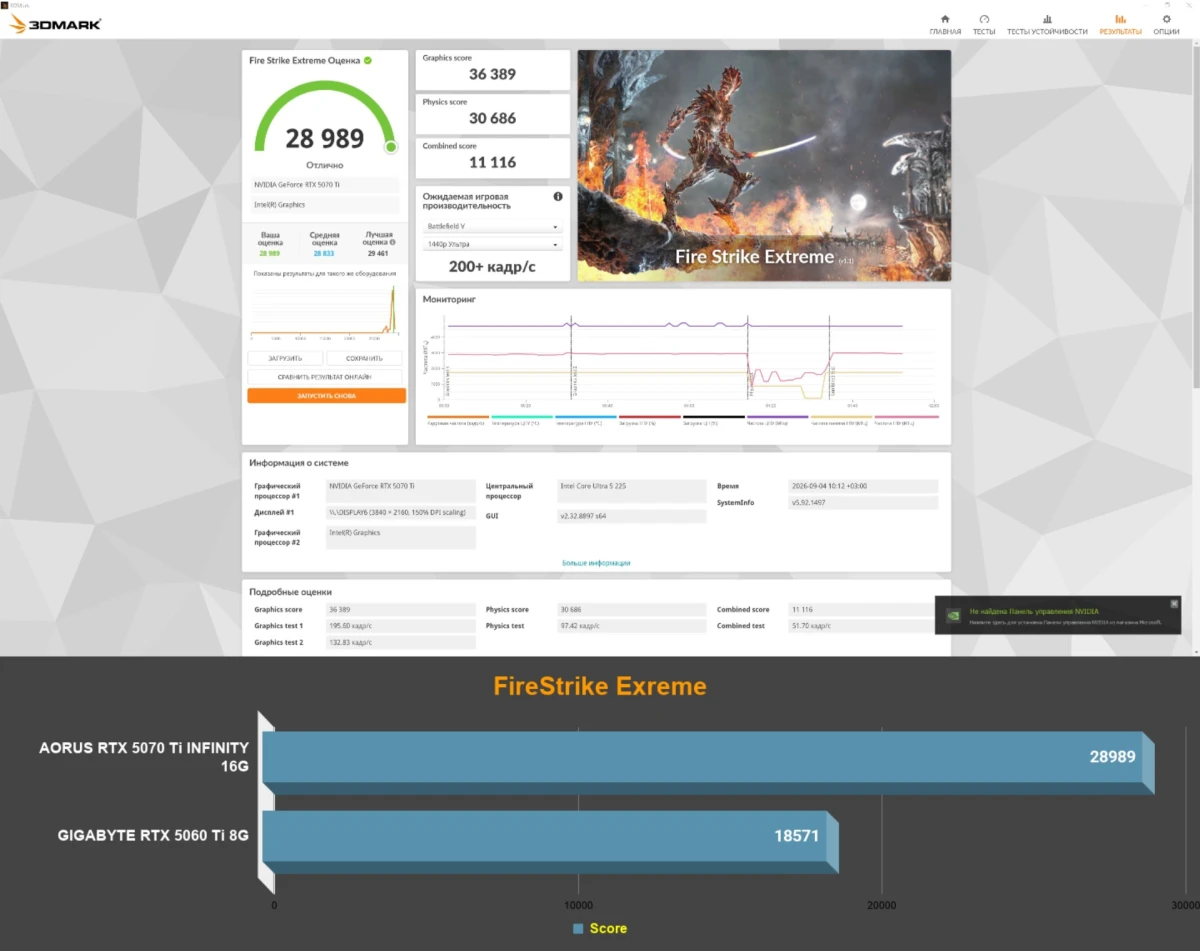Click the Intel Core Ultra 5 225 processor value

coord(632,490)
